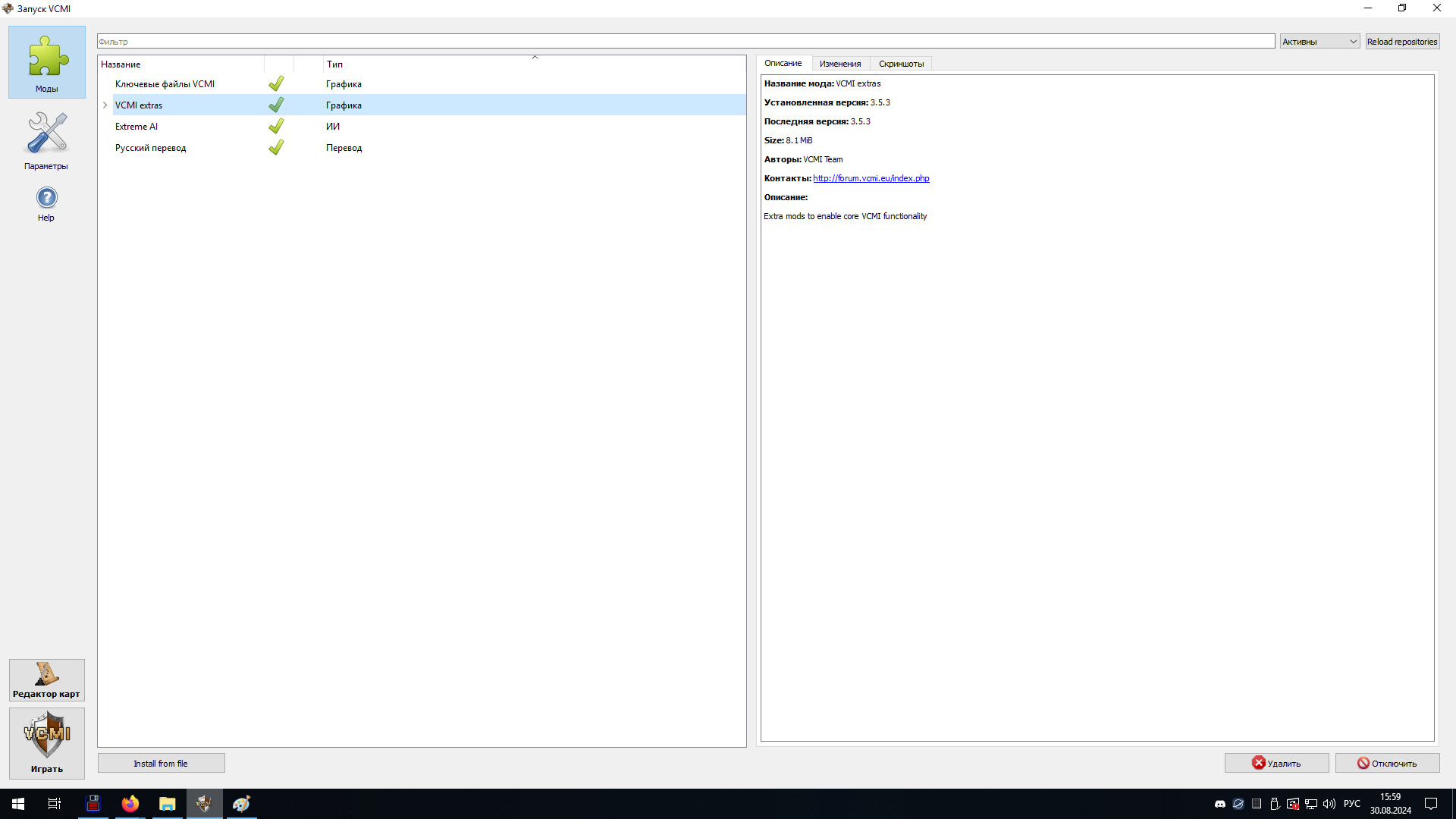Open the Моды (mods) section
Viewport: 1456px width, 819px height.
point(47,62)
